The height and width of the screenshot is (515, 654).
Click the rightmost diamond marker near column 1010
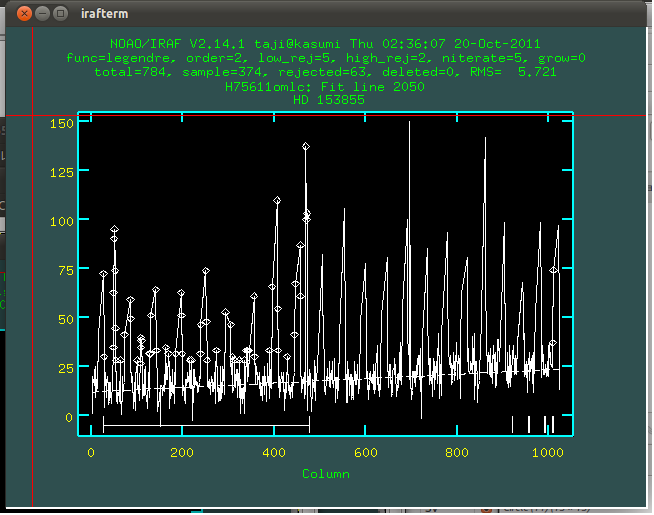(x=554, y=270)
